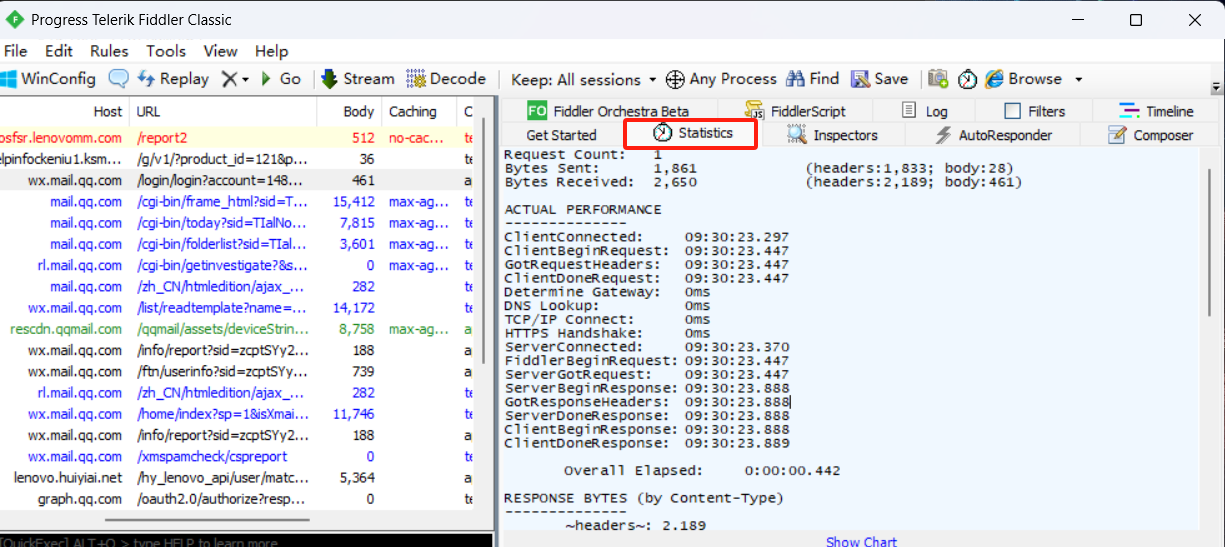The width and height of the screenshot is (1225, 547).
Task: Click the Fiddler app icon in title bar
Action: (x=15, y=19)
